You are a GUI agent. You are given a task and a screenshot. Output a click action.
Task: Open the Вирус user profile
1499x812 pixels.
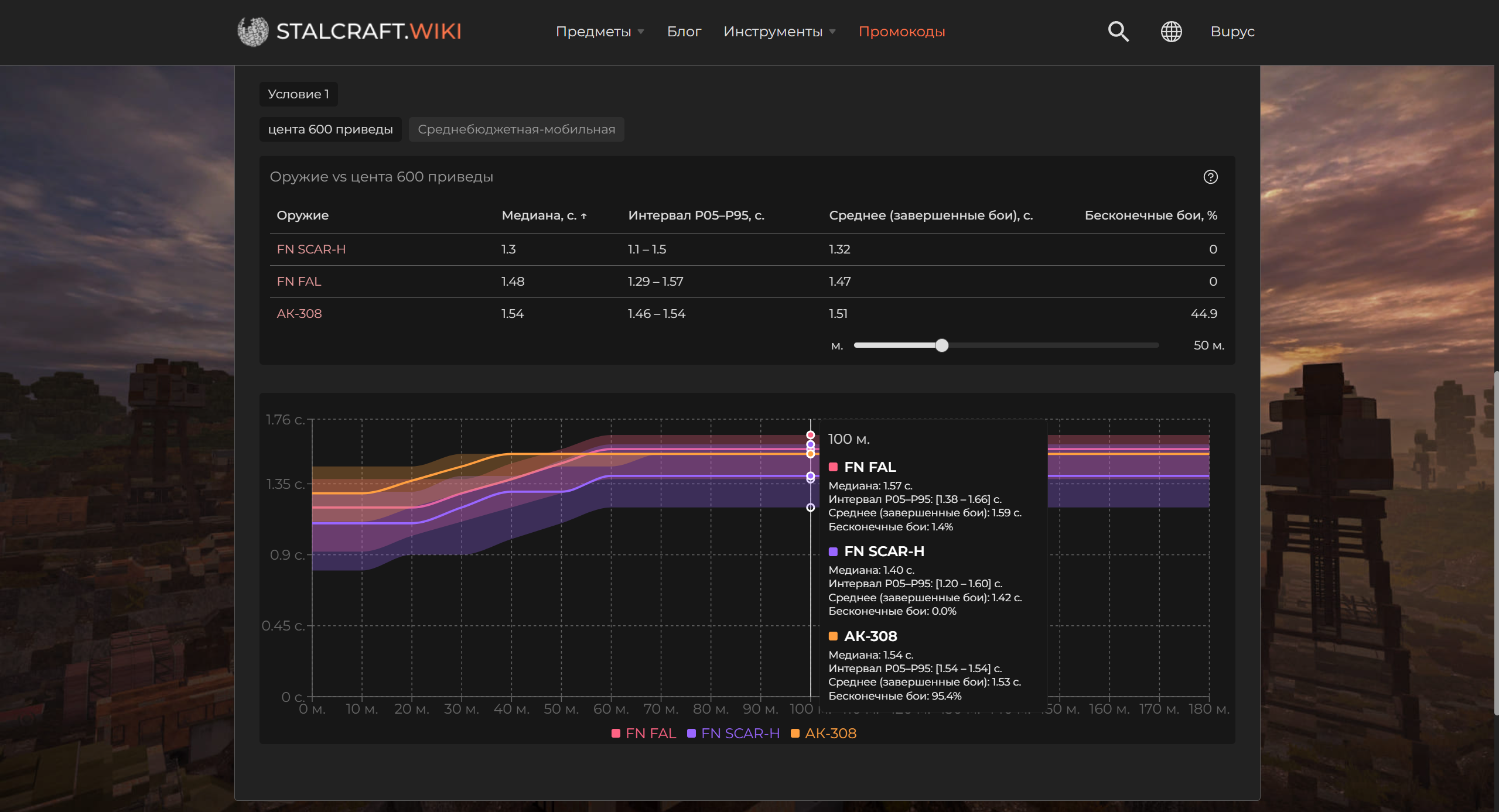point(1232,32)
